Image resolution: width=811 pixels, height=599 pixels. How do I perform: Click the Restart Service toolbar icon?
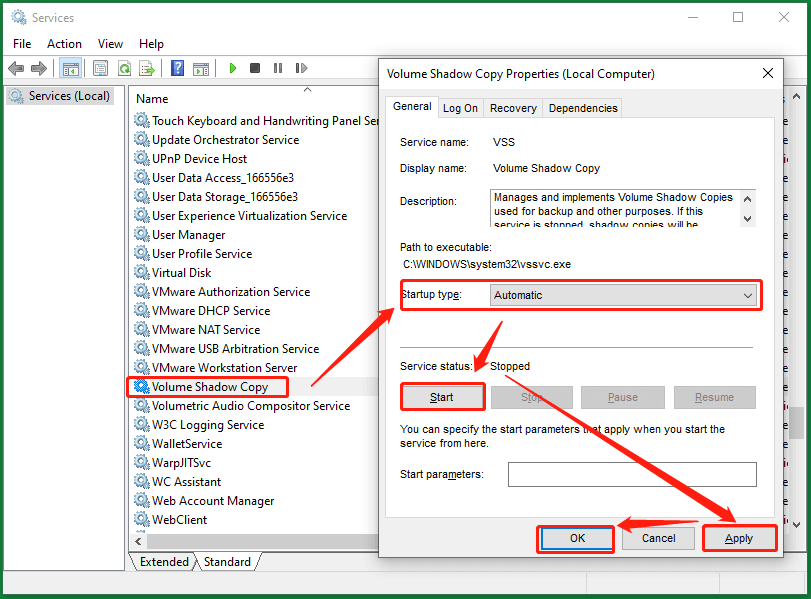pos(301,68)
